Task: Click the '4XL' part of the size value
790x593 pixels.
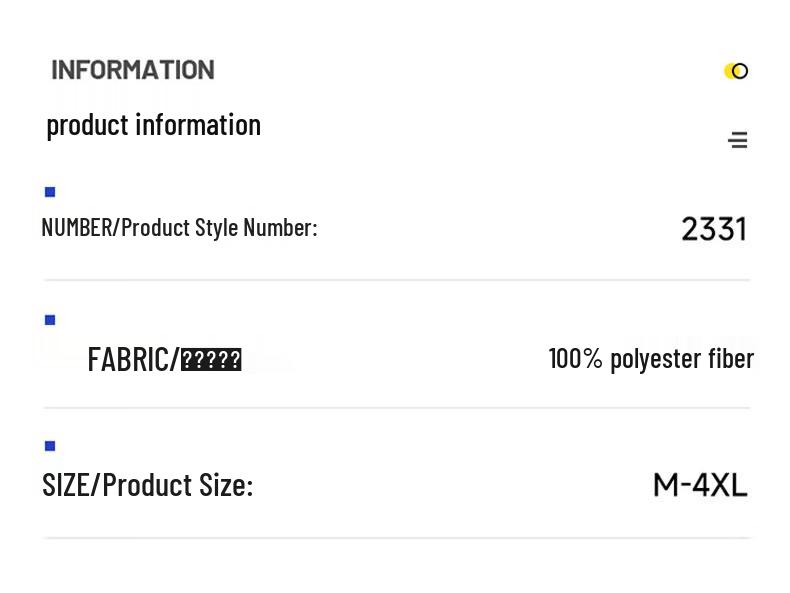Action: (720, 485)
